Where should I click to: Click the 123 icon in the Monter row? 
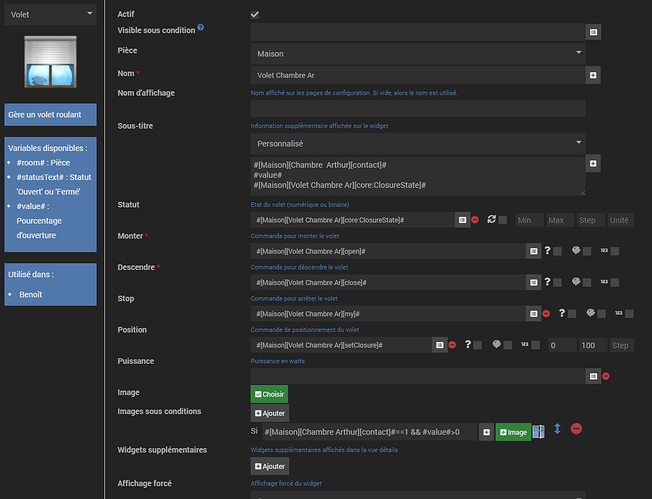click(x=604, y=250)
